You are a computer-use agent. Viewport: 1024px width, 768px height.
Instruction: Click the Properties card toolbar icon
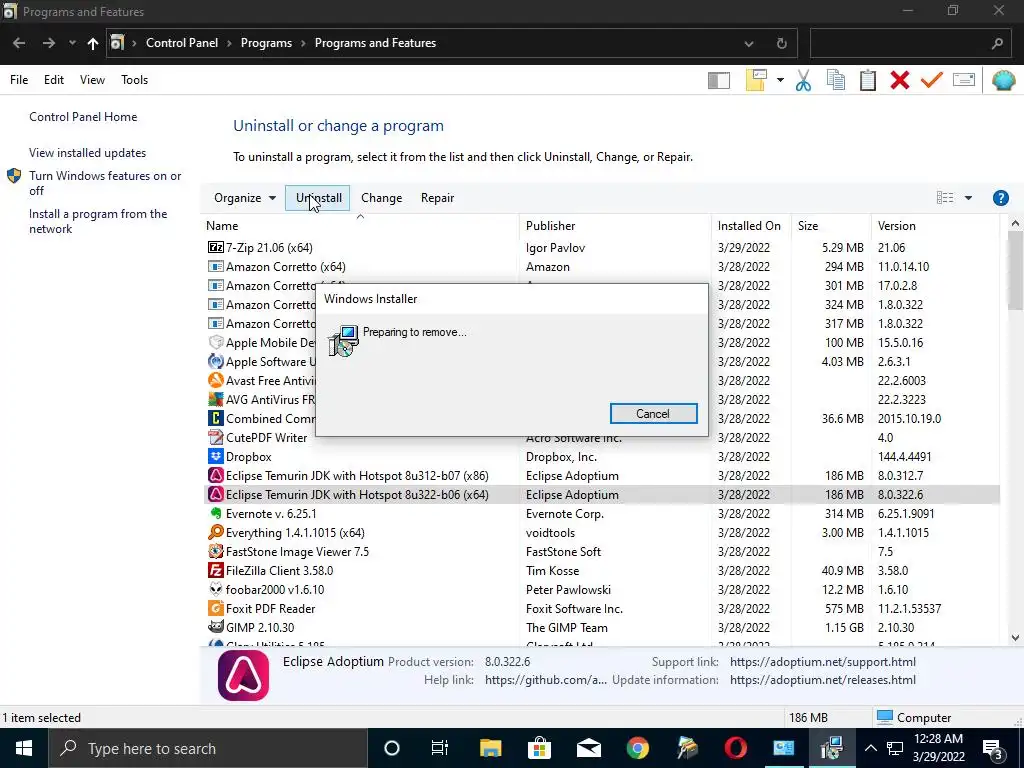pyautogui.click(x=964, y=80)
